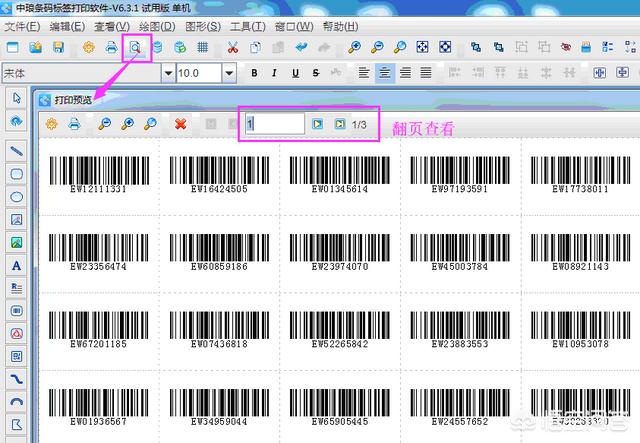Select the QR code tool
This screenshot has width=640, height=443.
point(16,356)
